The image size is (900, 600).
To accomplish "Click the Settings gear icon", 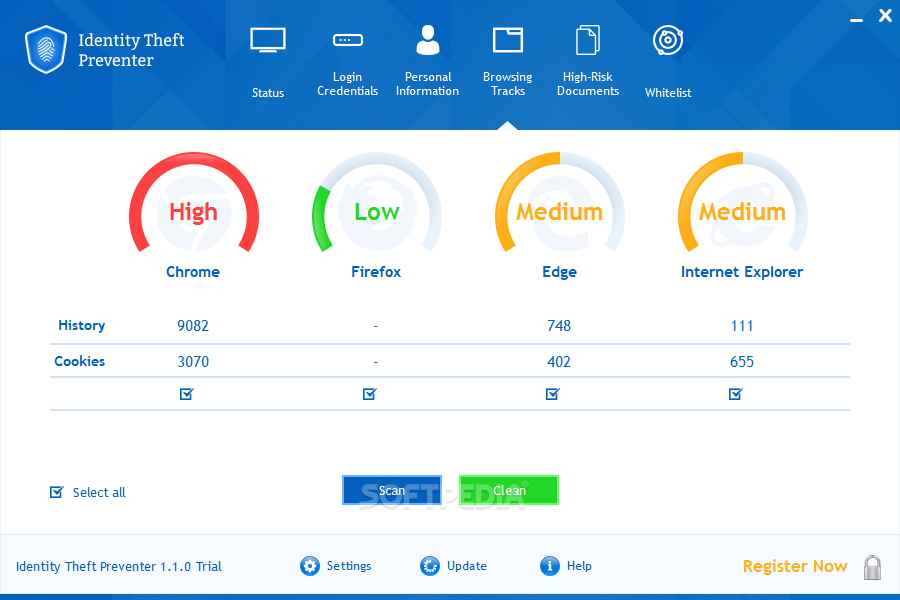I will point(310,566).
